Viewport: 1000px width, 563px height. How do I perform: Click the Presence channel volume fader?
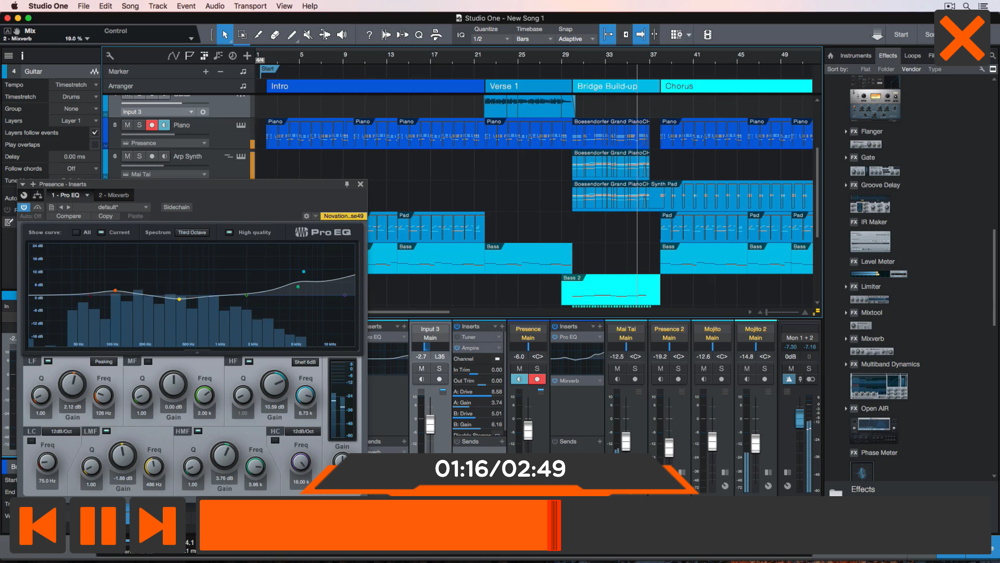click(x=528, y=430)
